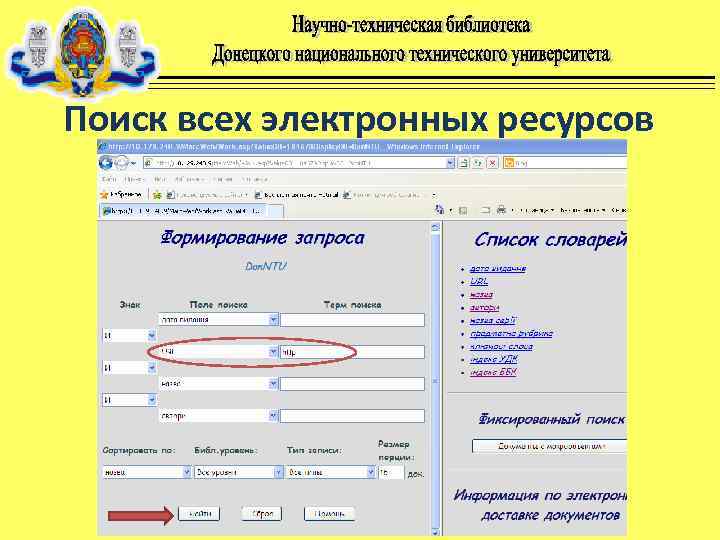Viewport: 720px width, 540px height.
Task: Open the Favorites star button
Action: coord(121,195)
